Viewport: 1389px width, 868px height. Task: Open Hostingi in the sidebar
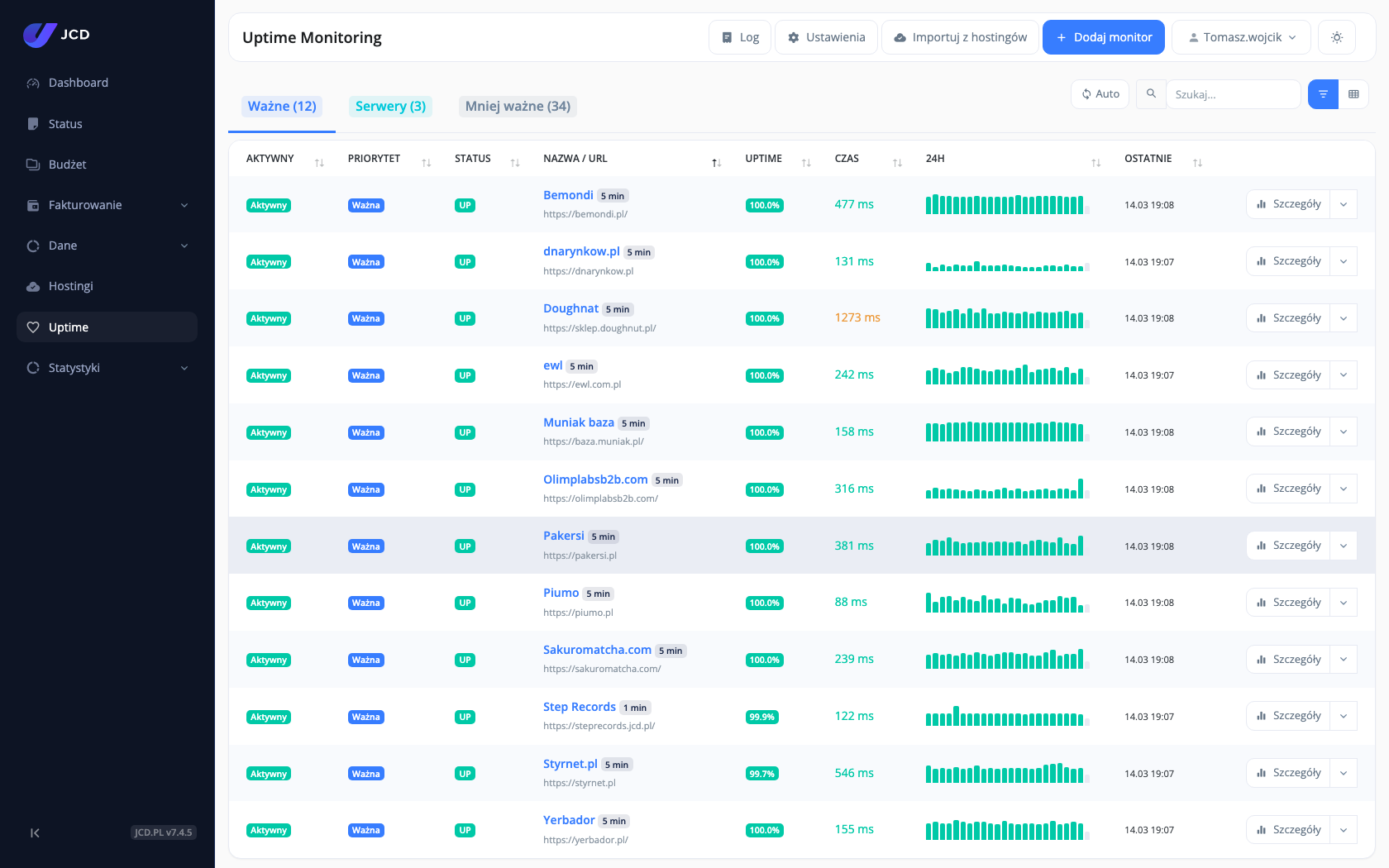click(x=107, y=286)
